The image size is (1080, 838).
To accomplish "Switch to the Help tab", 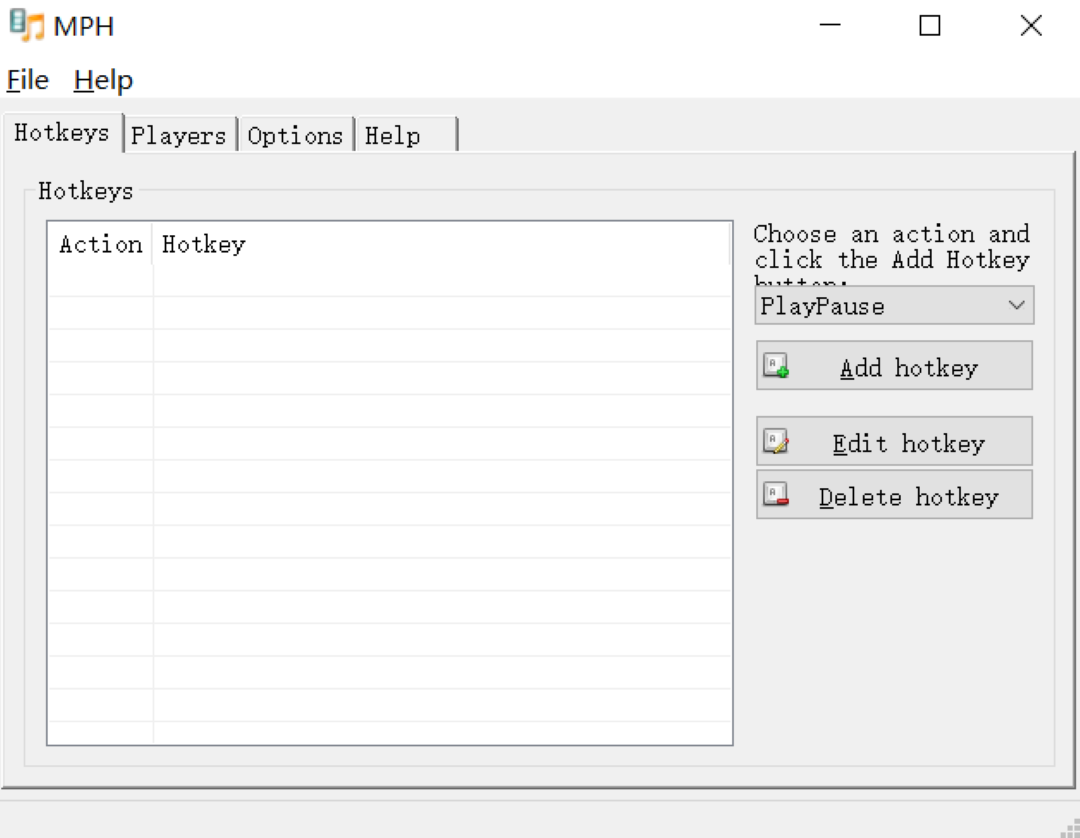I will tap(406, 135).
